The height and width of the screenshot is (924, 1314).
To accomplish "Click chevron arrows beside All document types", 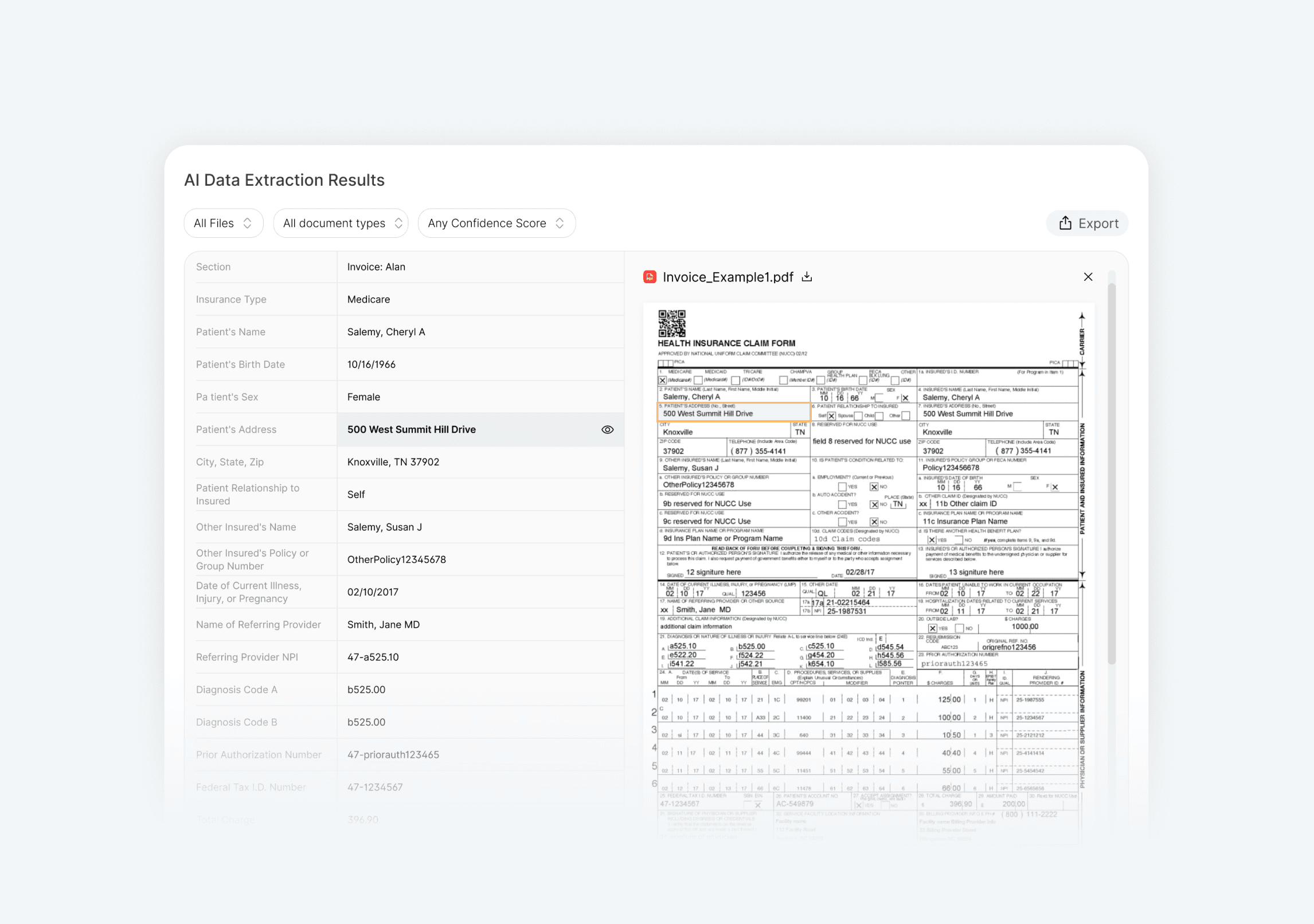I will pos(398,223).
